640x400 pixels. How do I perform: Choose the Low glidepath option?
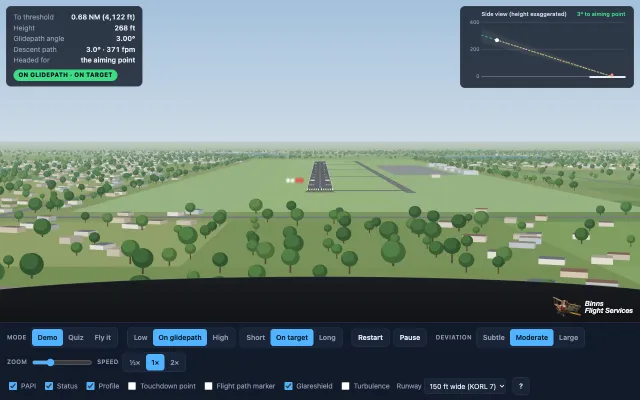[140, 338]
